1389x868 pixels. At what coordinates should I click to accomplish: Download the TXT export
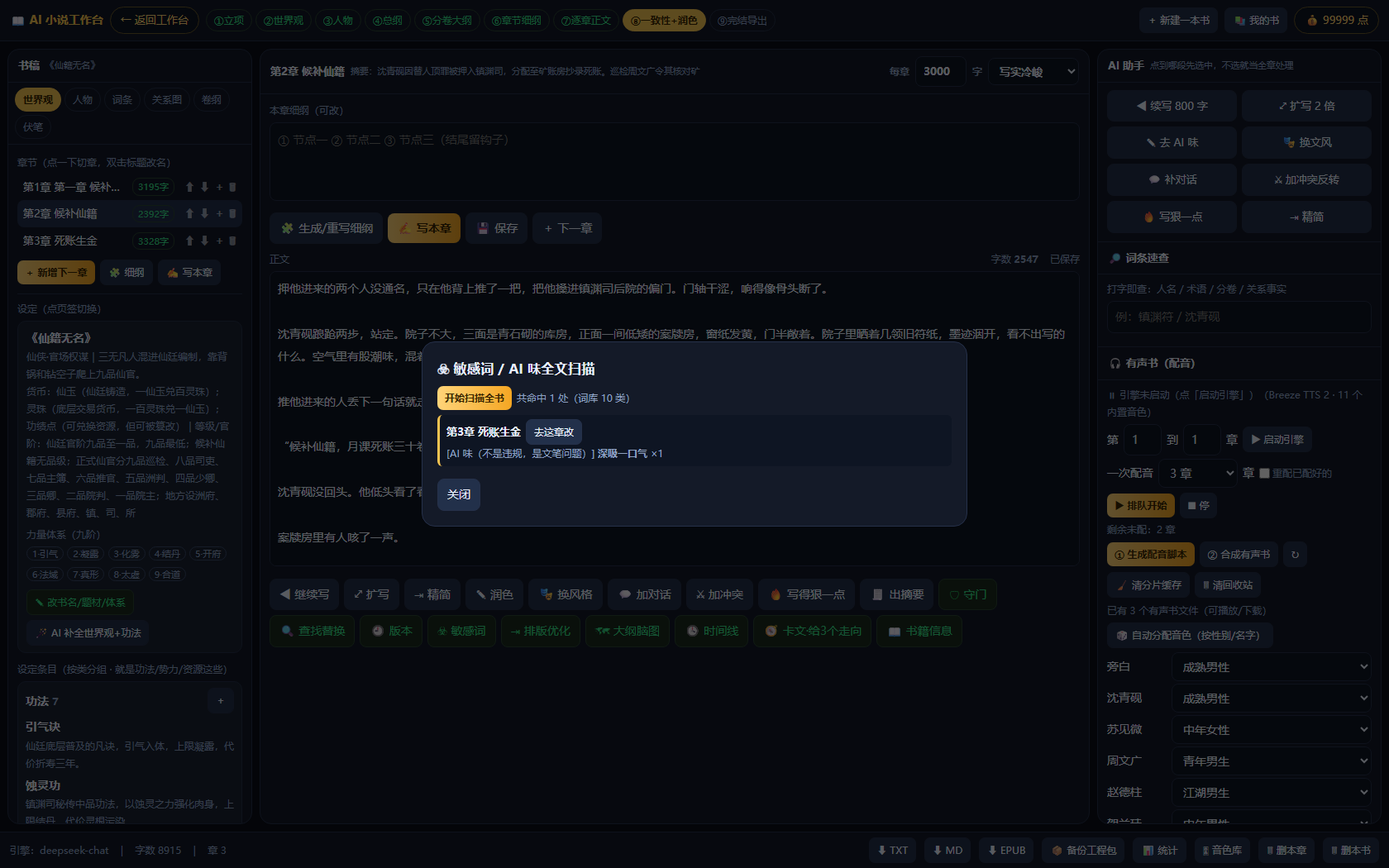pos(892,850)
